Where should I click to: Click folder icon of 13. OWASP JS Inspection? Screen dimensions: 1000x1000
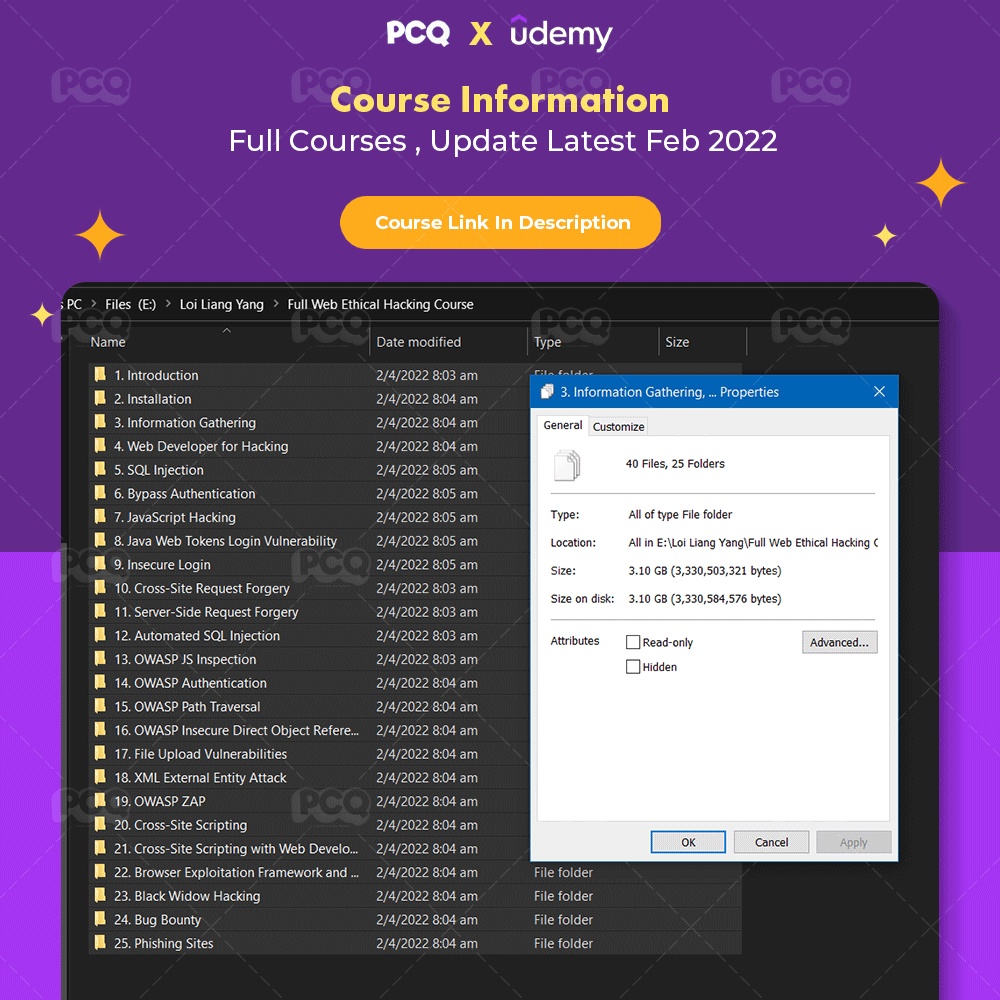click(x=100, y=658)
